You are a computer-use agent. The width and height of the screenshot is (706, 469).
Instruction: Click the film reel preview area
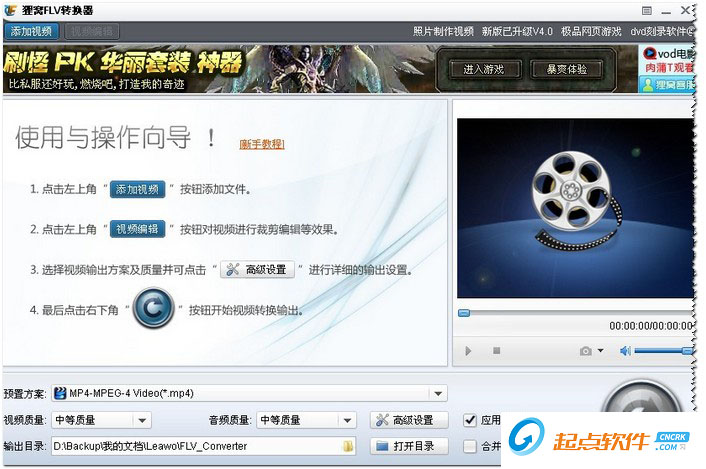tap(575, 207)
